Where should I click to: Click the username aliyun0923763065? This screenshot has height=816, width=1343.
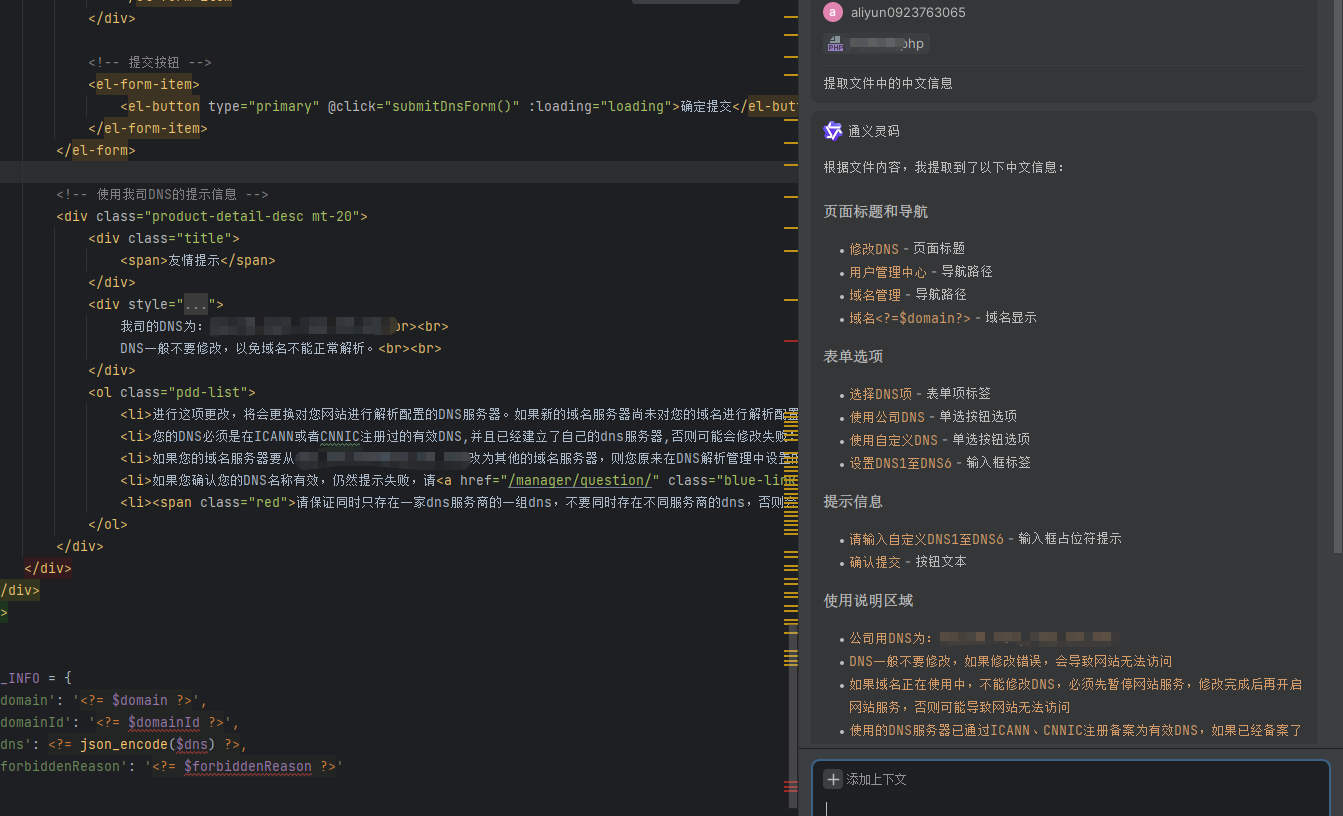[x=908, y=13]
